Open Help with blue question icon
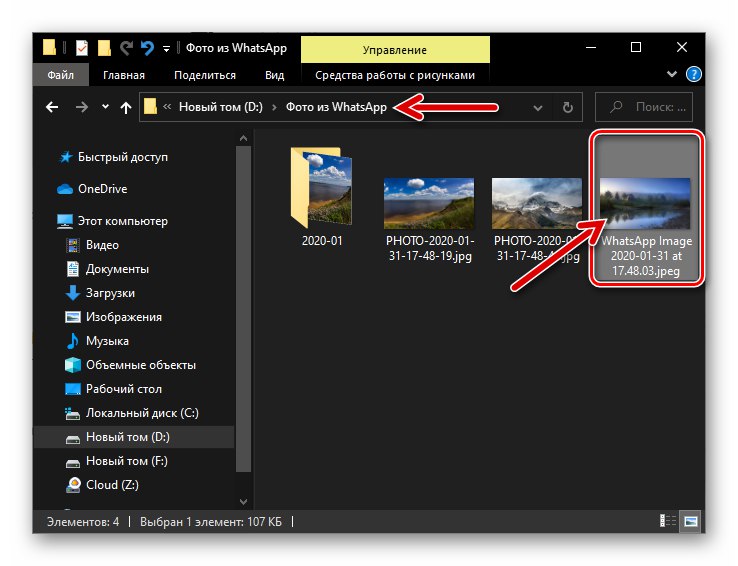Image resolution: width=738 pixels, height=566 pixels. (694, 74)
